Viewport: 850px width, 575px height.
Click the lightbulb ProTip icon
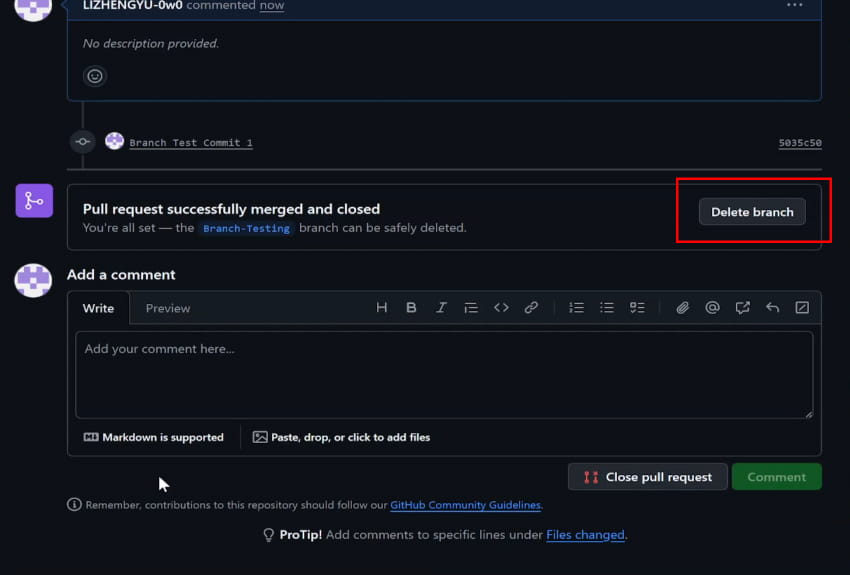268,535
